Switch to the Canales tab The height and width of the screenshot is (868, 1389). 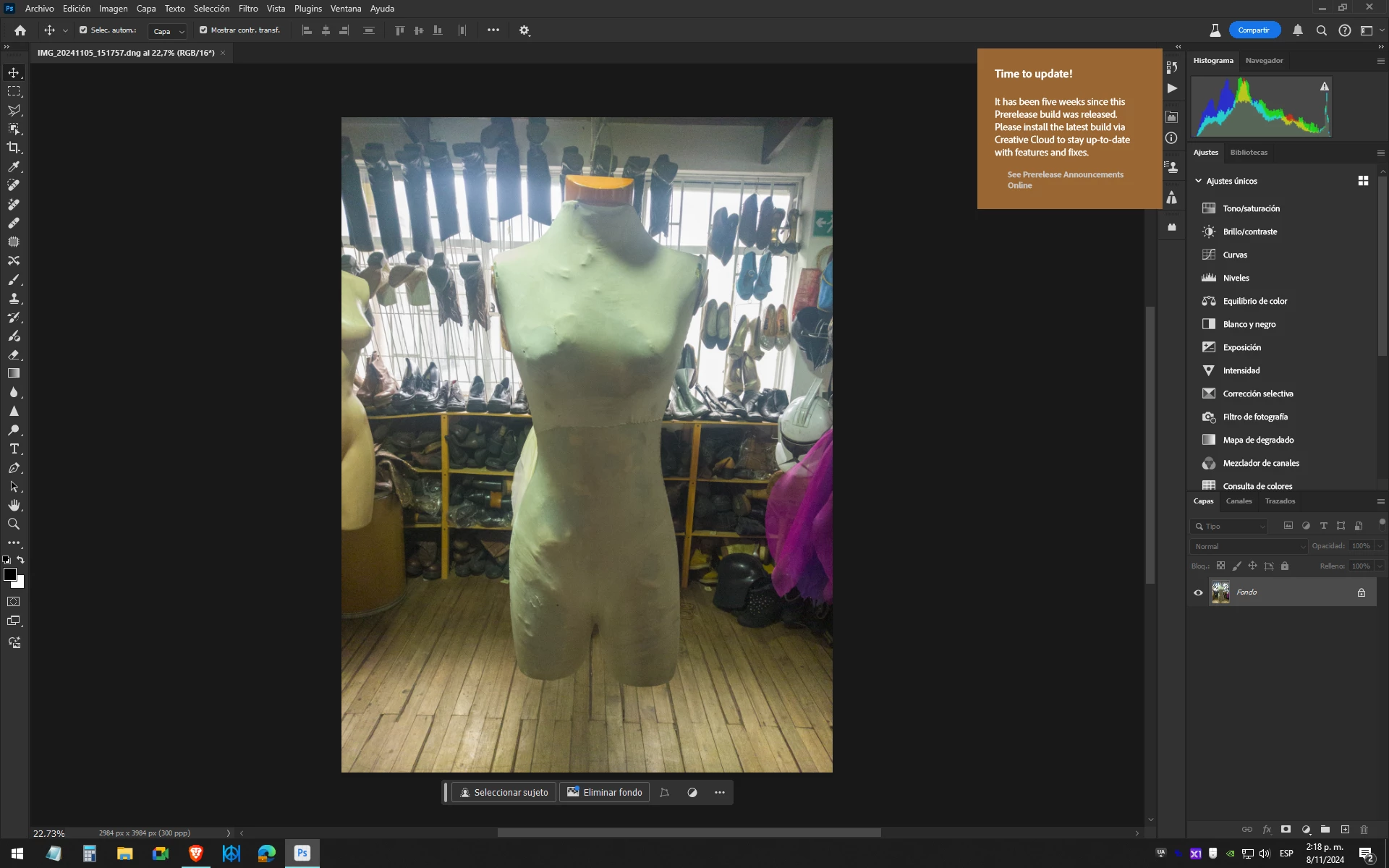coord(1239,501)
